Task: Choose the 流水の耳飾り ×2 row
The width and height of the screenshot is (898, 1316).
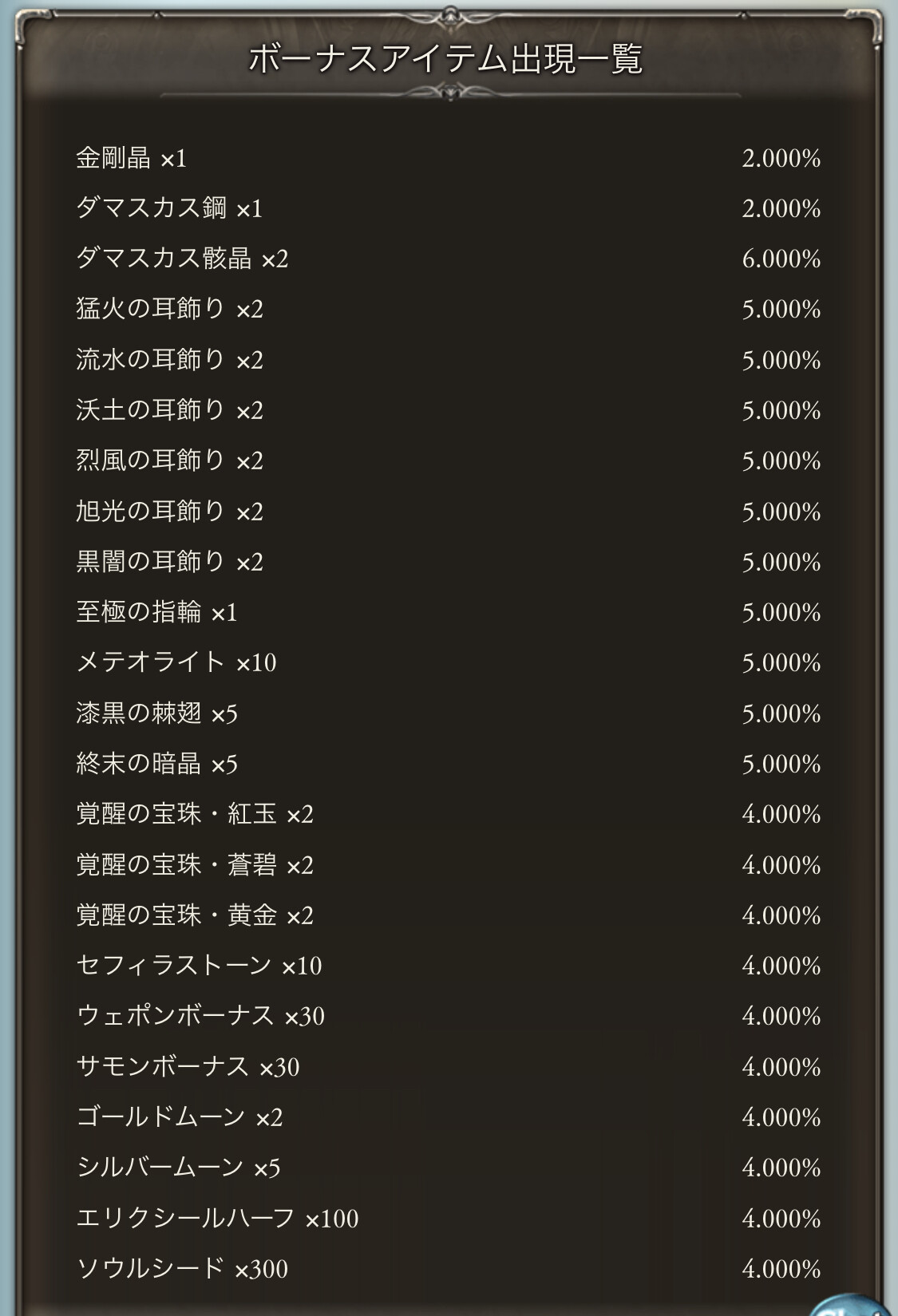Action: (x=169, y=360)
